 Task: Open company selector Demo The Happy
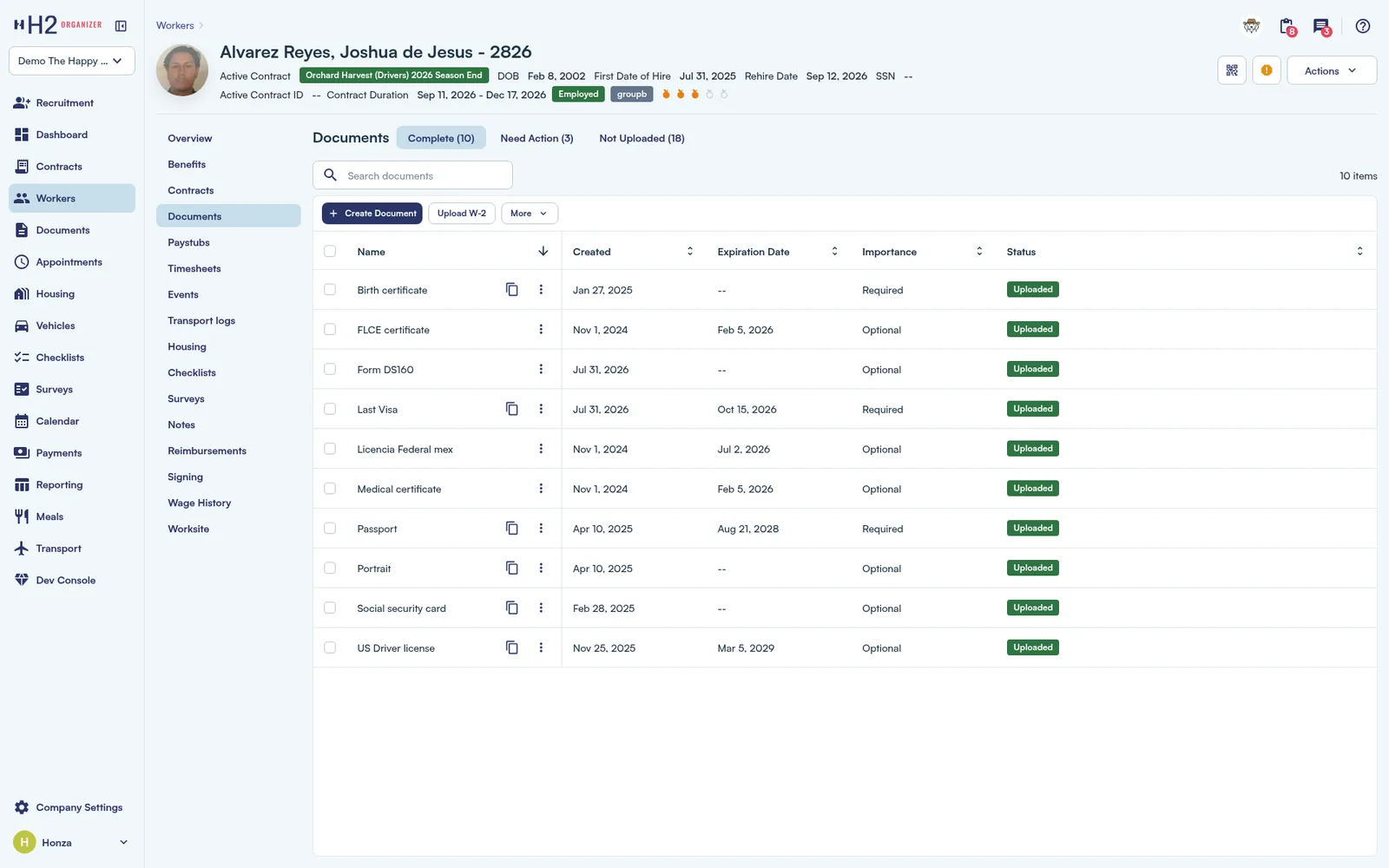click(x=72, y=61)
